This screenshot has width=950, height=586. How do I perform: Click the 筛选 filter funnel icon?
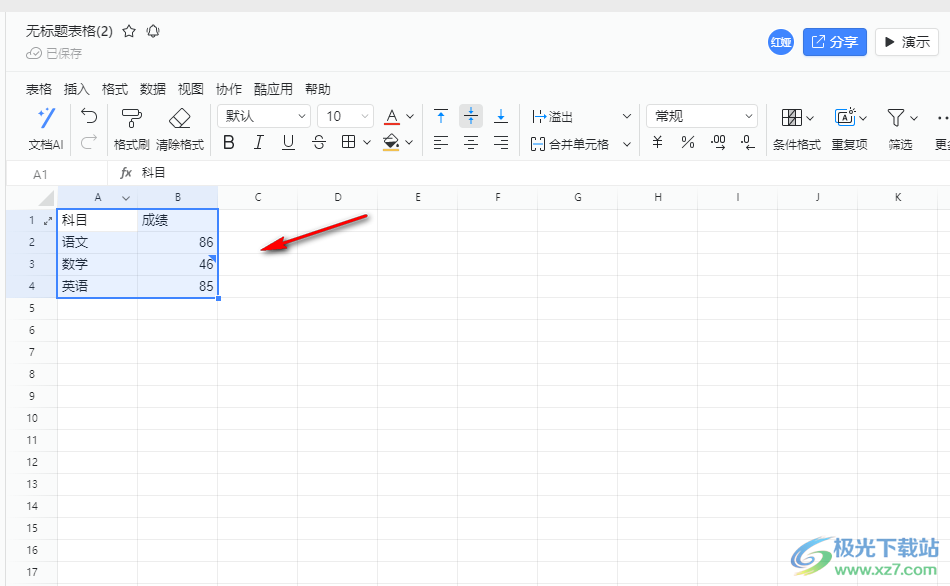[x=895, y=118]
